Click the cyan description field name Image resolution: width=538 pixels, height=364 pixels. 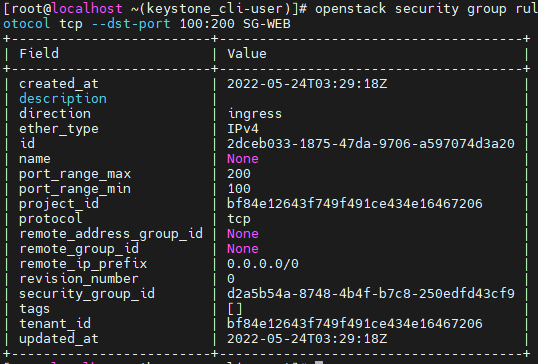click(x=63, y=99)
